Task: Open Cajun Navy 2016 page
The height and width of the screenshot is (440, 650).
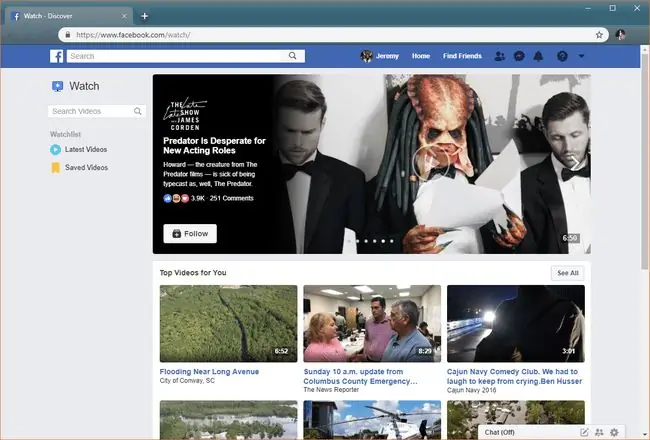Action: [x=471, y=390]
